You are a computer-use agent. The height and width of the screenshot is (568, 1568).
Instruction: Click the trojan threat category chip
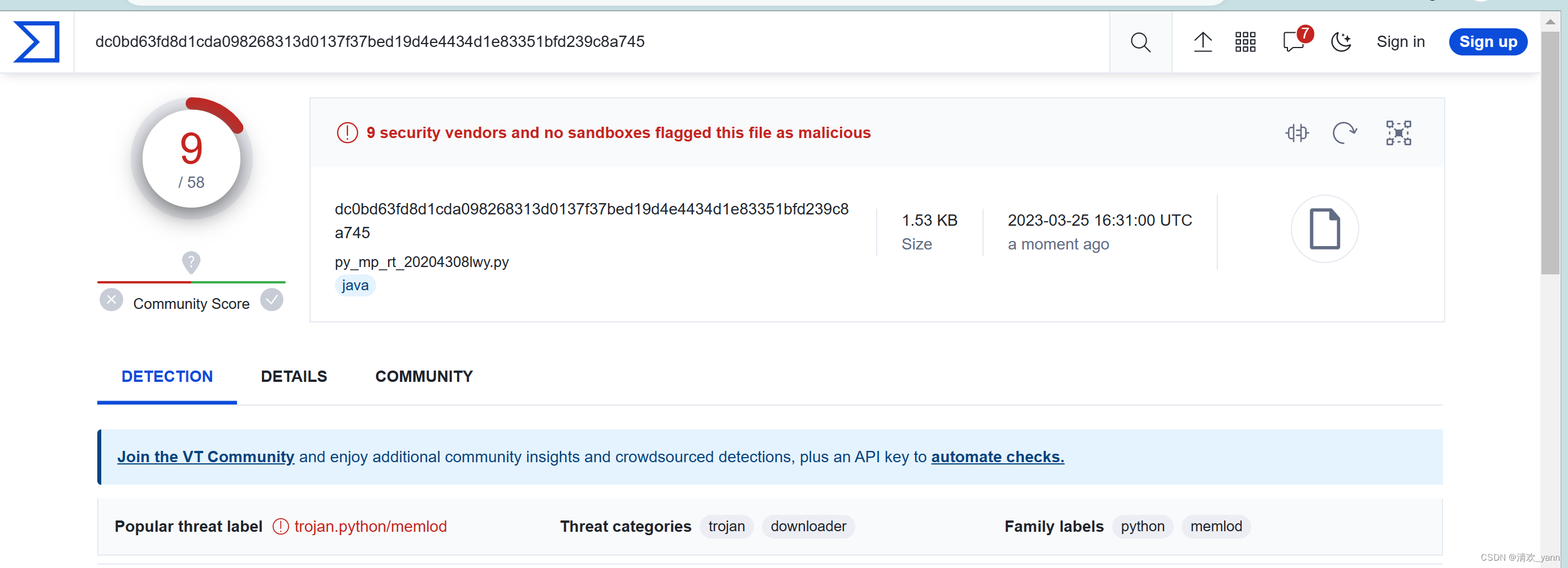coord(726,526)
